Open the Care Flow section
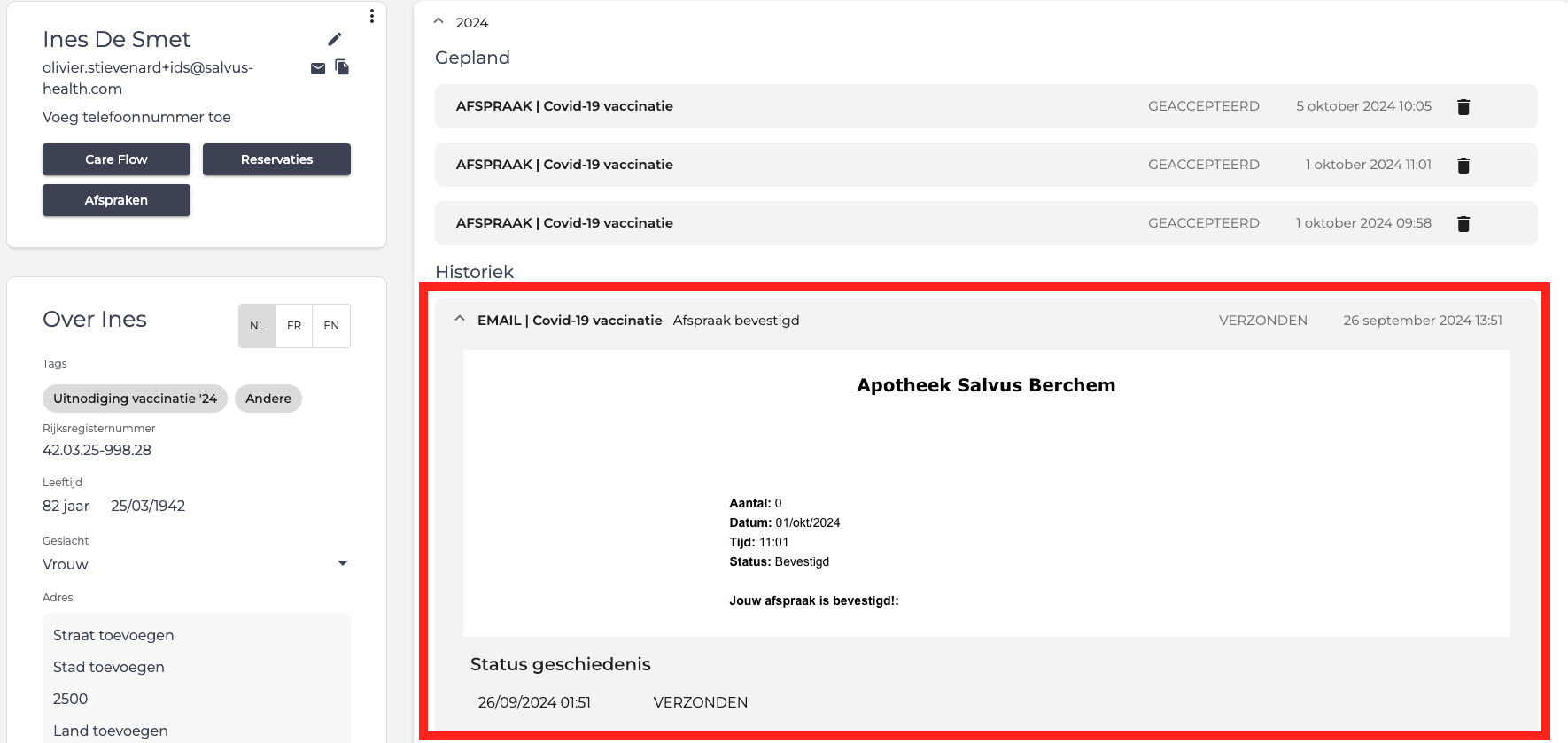1568x743 pixels. [x=116, y=159]
